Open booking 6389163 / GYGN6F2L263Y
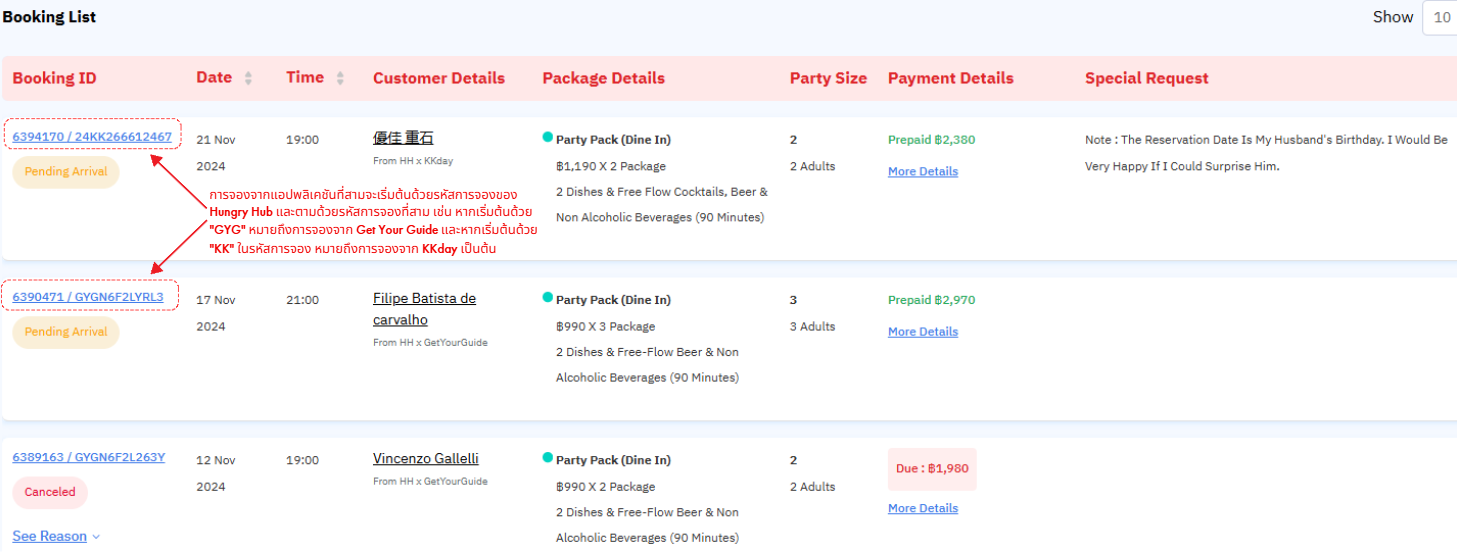This screenshot has width=1457, height=556. coord(89,457)
